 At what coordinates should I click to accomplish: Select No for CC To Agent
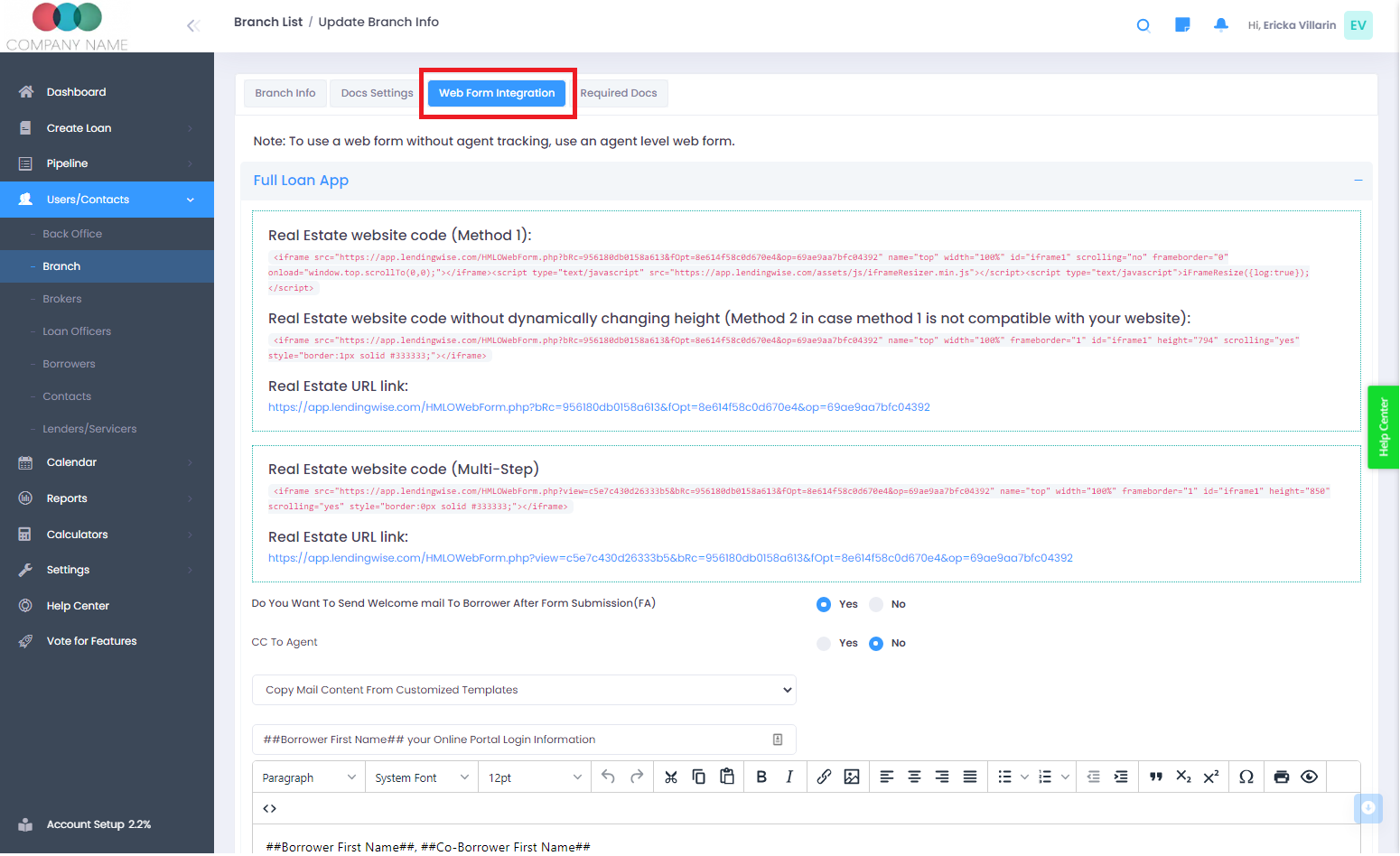(x=876, y=644)
